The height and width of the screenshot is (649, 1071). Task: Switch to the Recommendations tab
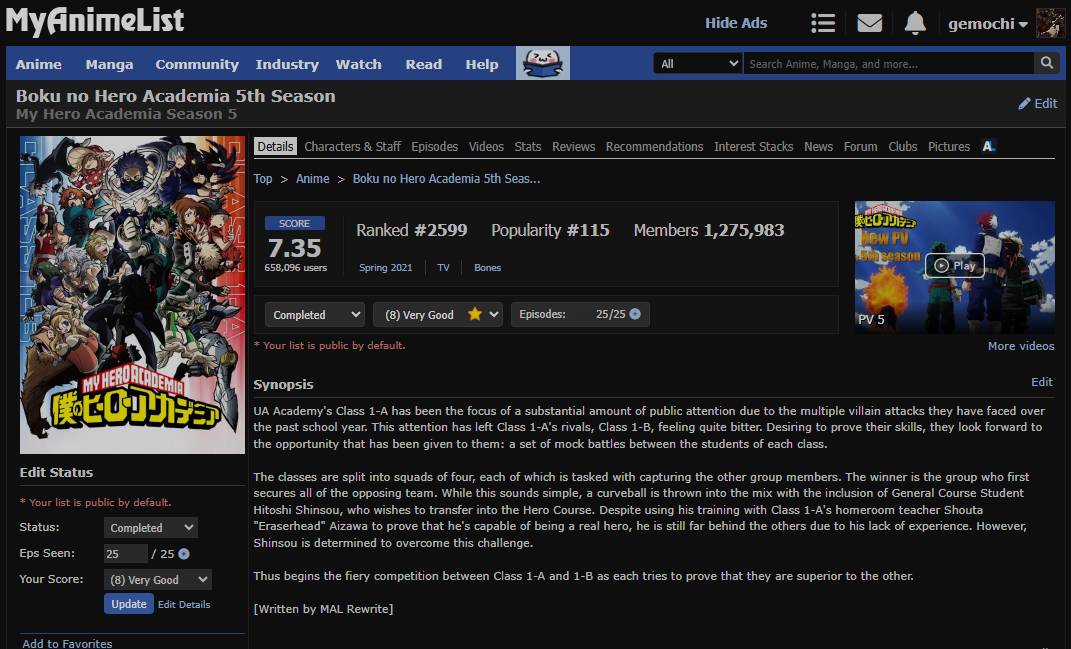[654, 146]
